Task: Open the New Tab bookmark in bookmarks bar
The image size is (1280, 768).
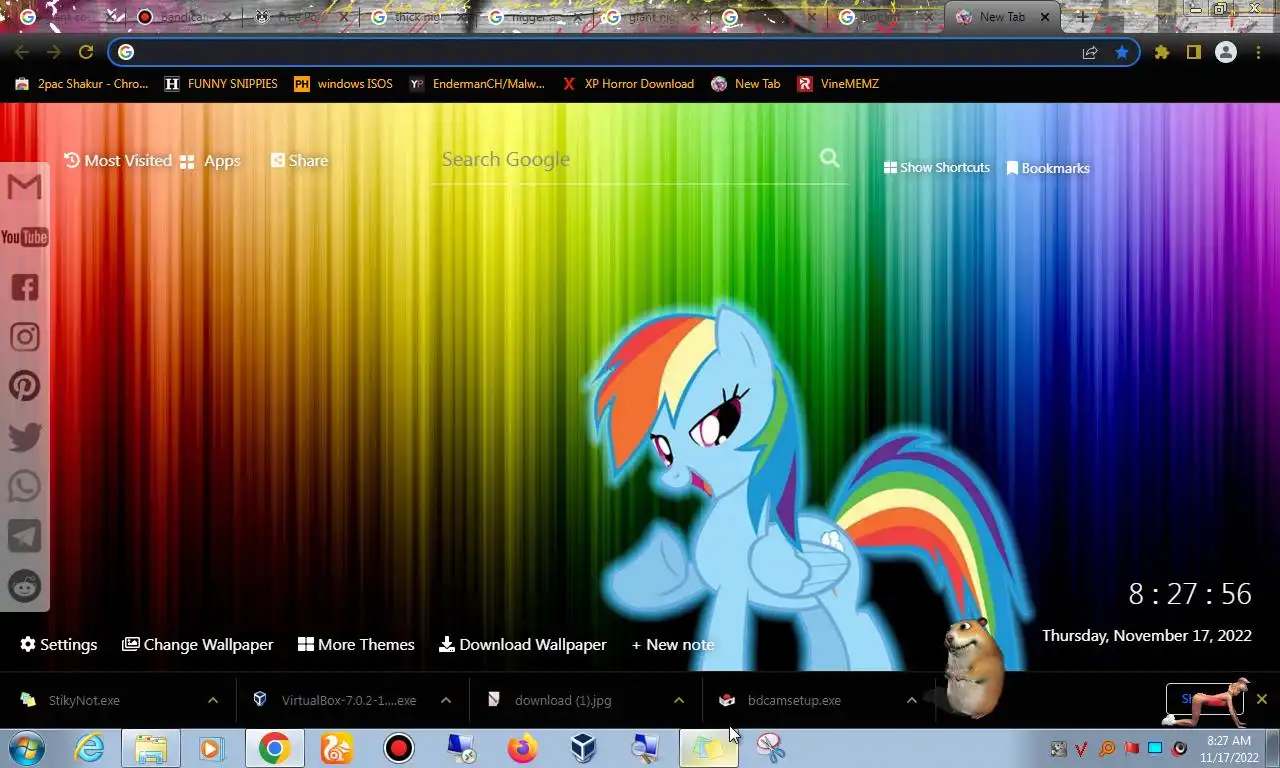Action: (x=746, y=84)
